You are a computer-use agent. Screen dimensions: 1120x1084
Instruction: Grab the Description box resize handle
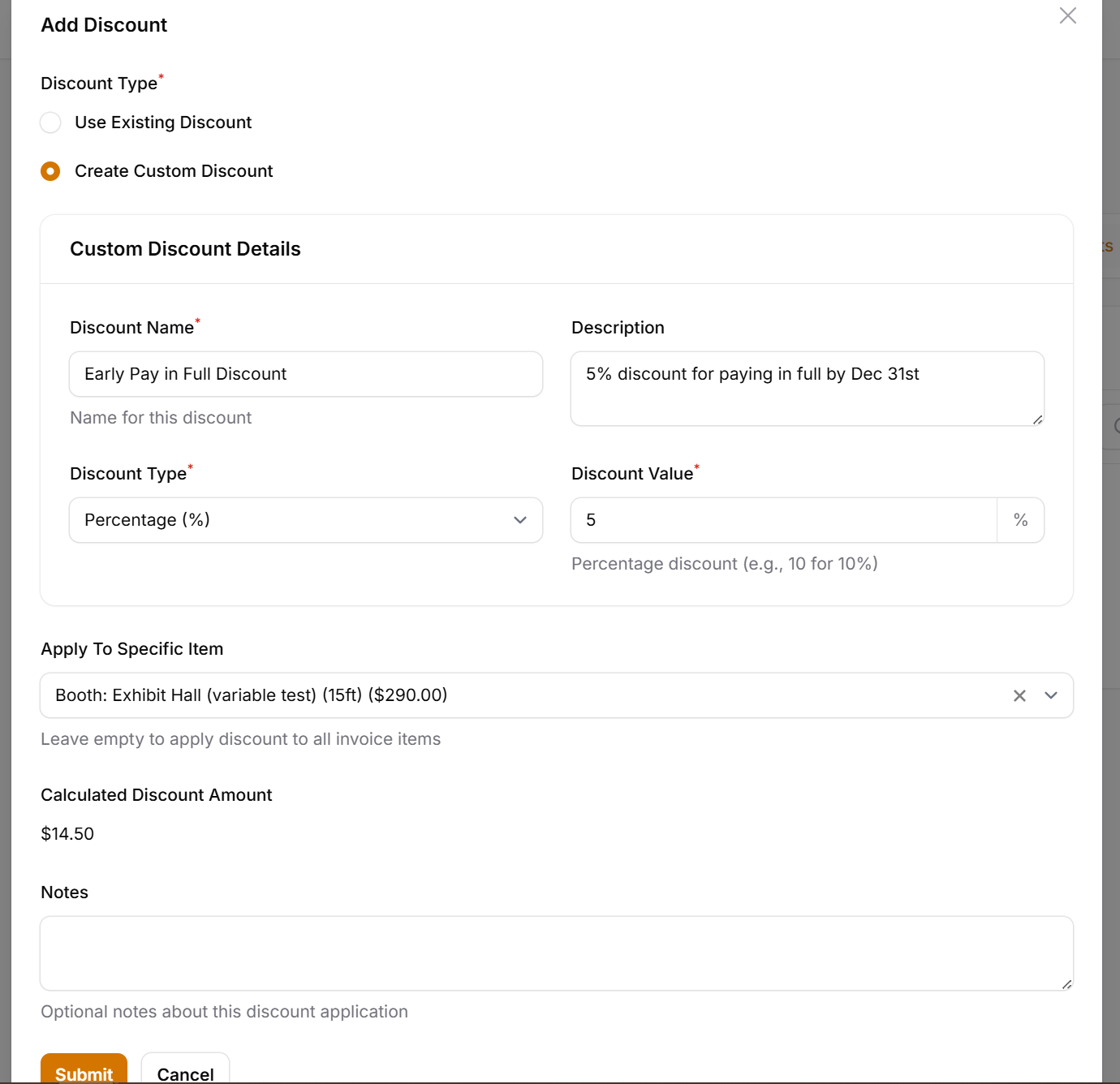pyautogui.click(x=1037, y=419)
